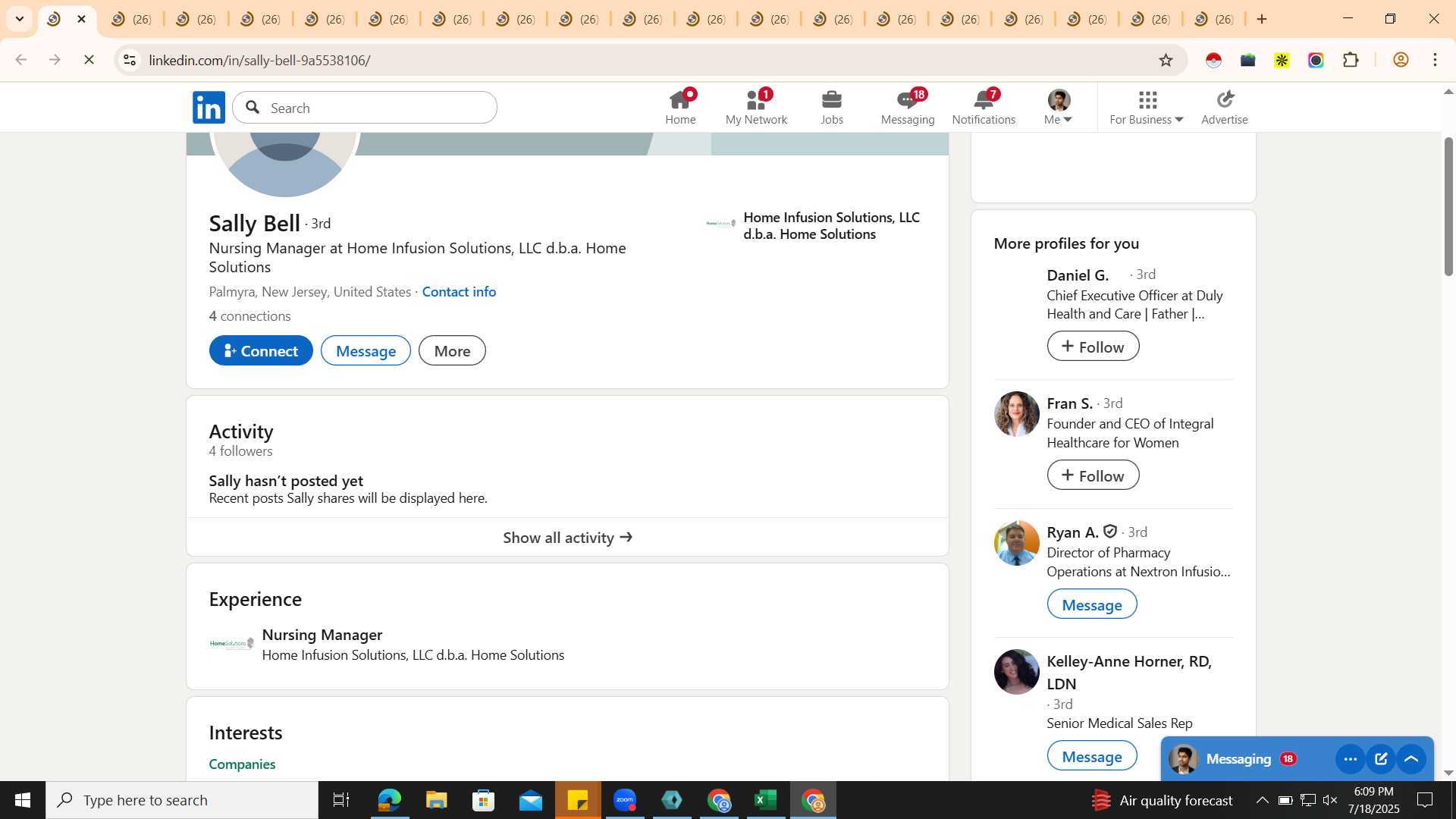Select the Companies interests tab
The width and height of the screenshot is (1456, 819).
pyautogui.click(x=242, y=764)
